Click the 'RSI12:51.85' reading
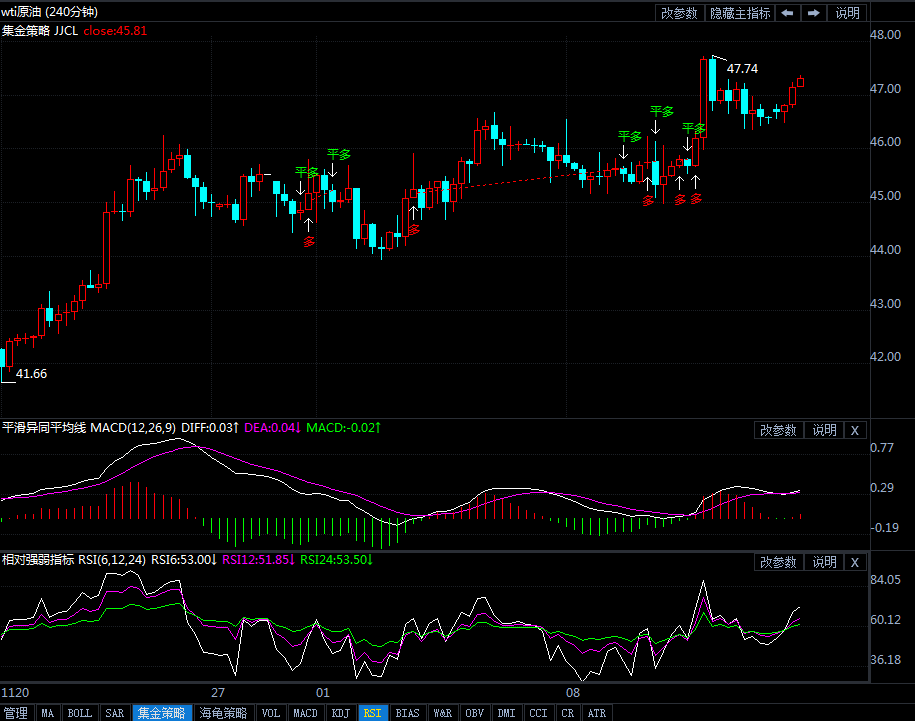This screenshot has width=915, height=721. click(259, 560)
